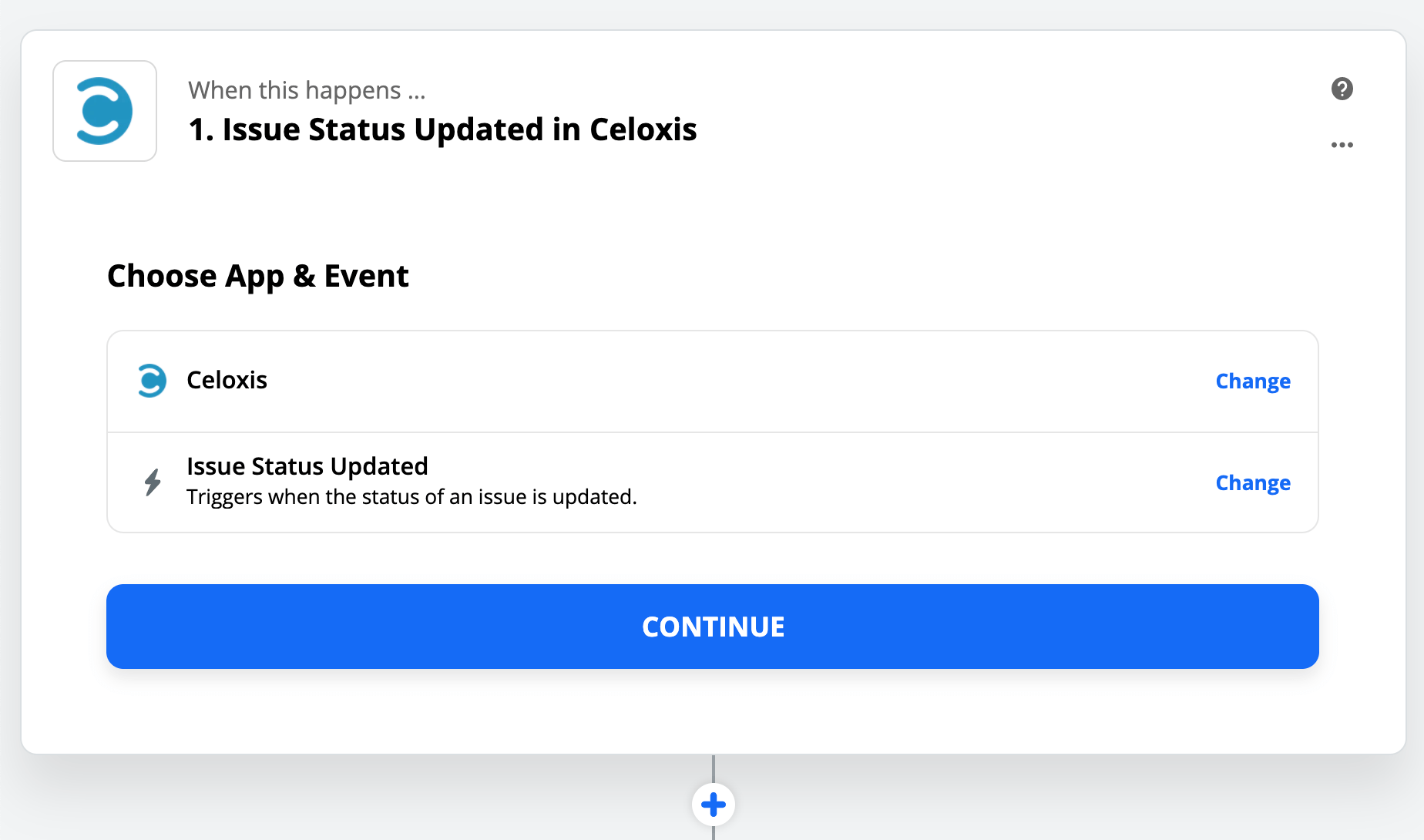Click the connector line below the step card
The height and width of the screenshot is (840, 1424).
pyautogui.click(x=714, y=768)
